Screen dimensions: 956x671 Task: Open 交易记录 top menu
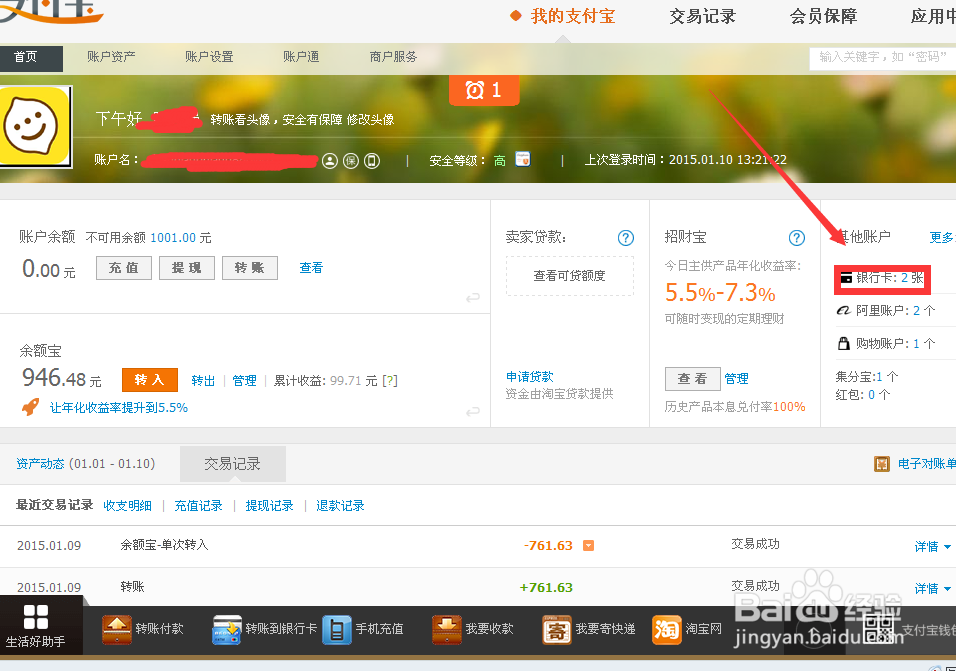click(702, 16)
